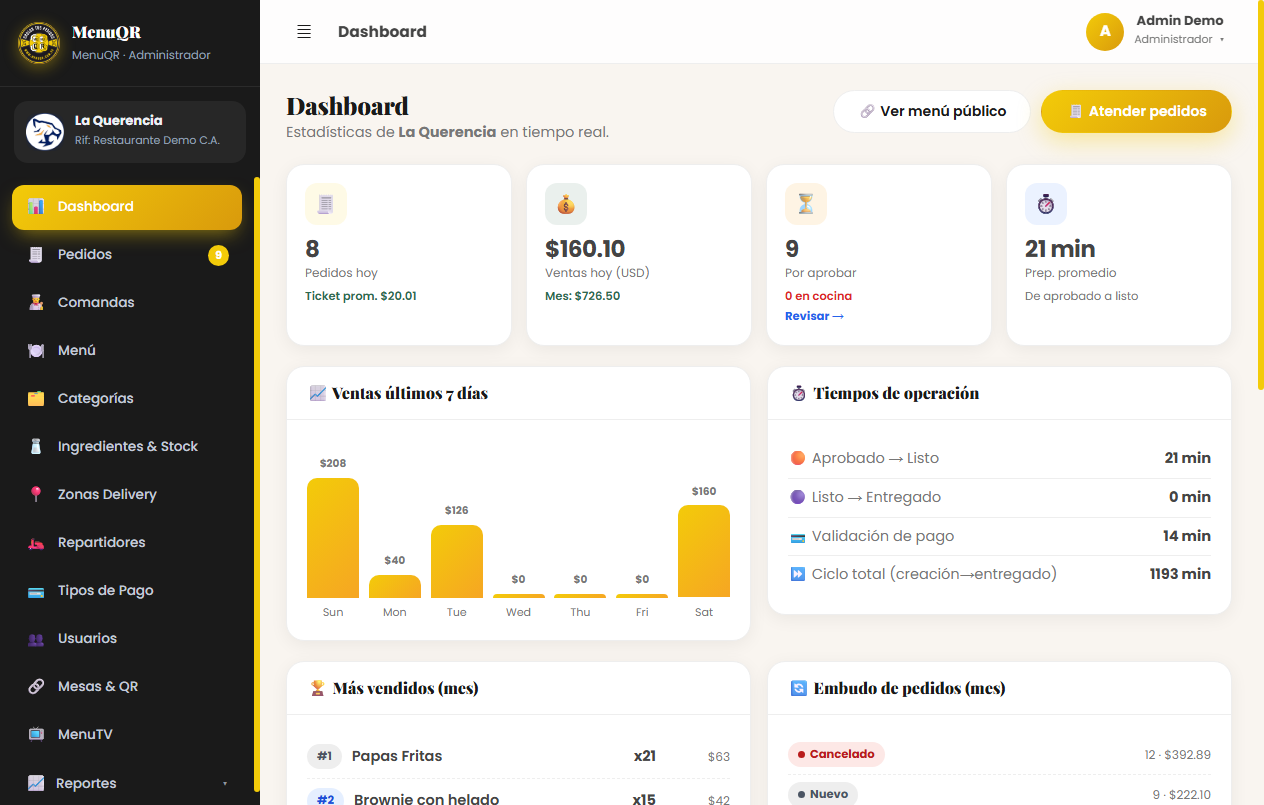1264x805 pixels.
Task: Click the Saturday $160 sales bar
Action: 704,551
